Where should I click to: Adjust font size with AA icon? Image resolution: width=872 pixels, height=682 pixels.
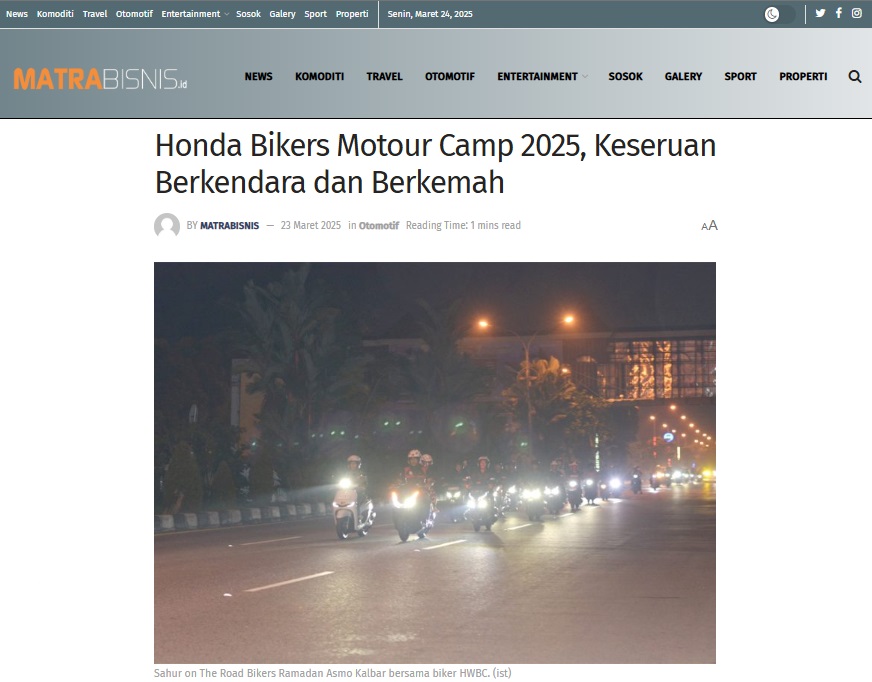pos(709,225)
